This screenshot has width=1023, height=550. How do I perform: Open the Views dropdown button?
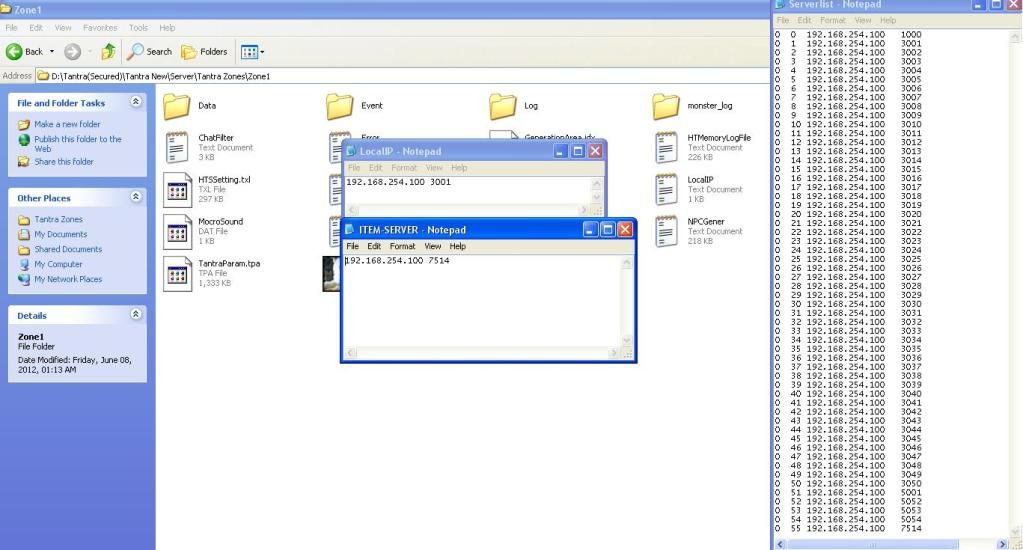[253, 51]
